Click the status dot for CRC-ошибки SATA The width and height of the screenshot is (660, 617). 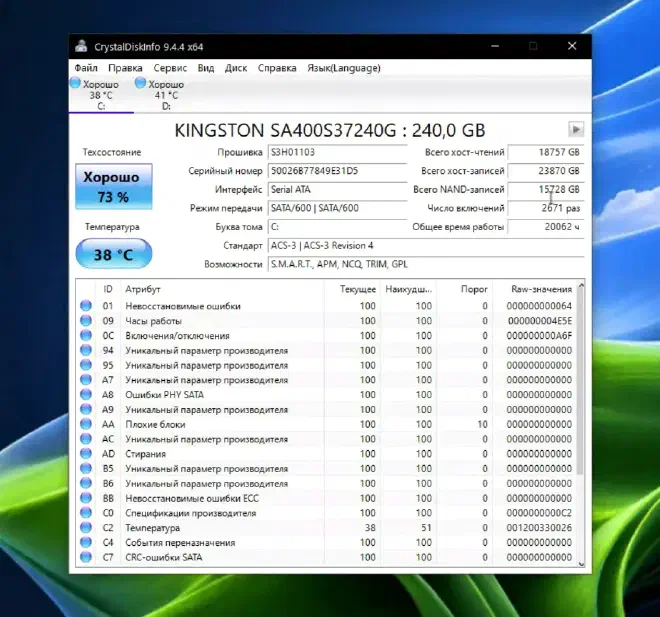[x=86, y=557]
